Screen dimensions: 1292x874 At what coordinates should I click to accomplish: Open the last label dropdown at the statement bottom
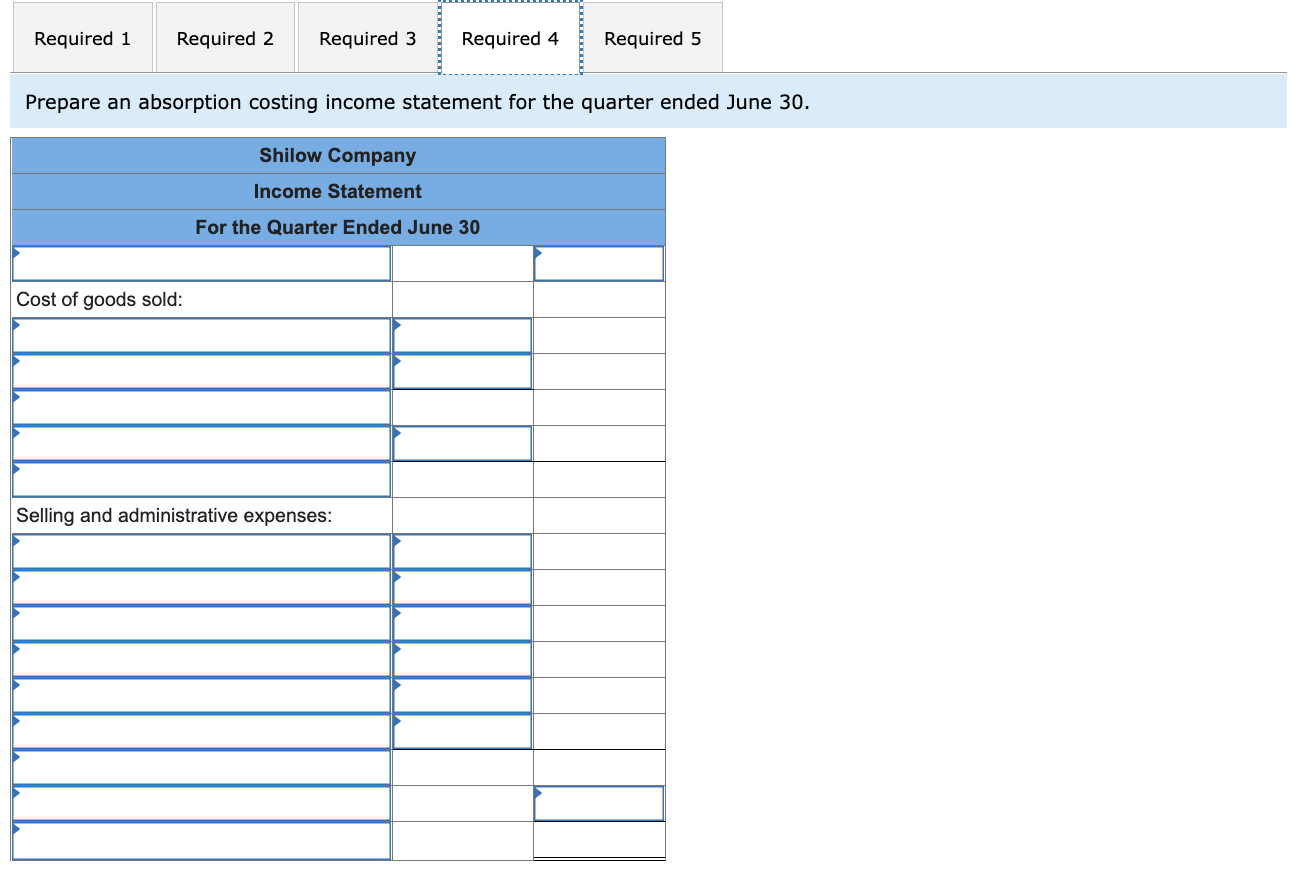pos(201,840)
